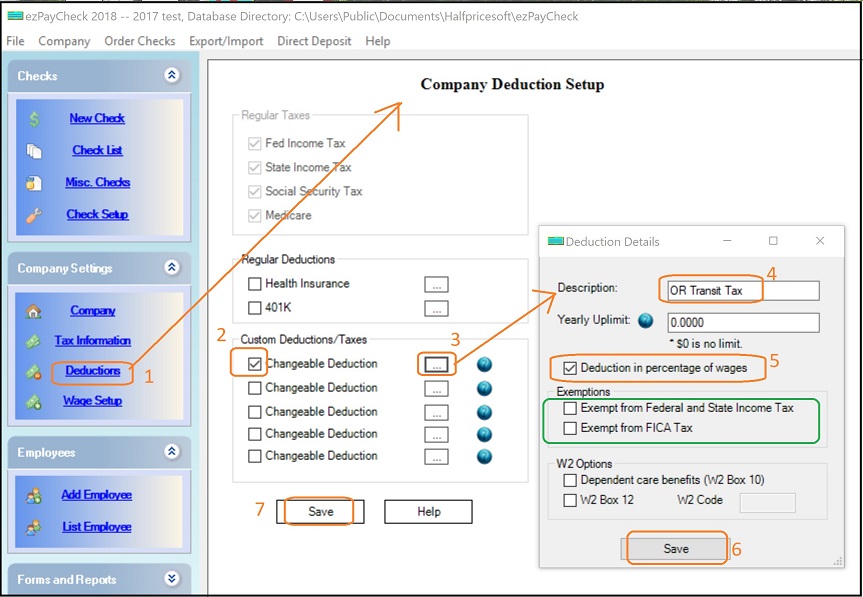Open the Tax Information link
This screenshot has width=863, height=597.
pos(92,341)
